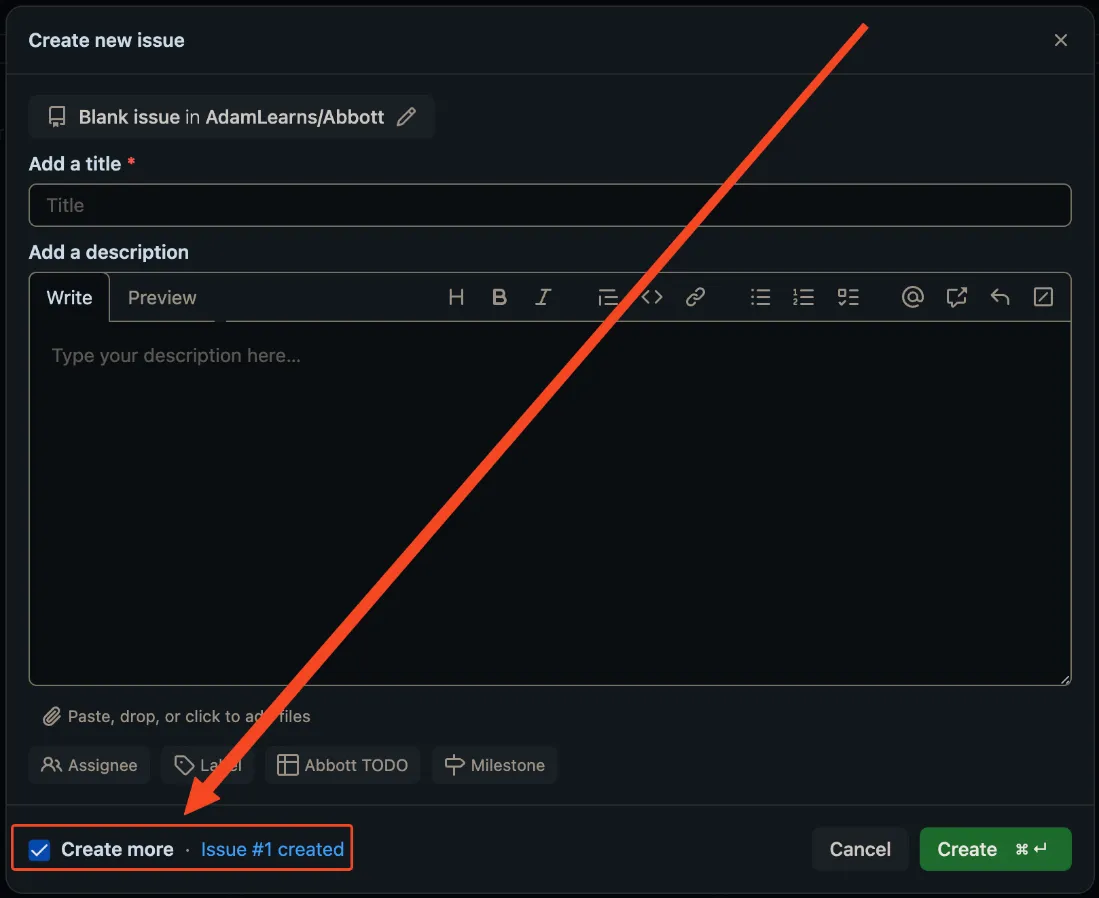Mention a user with @ icon

[x=913, y=297]
